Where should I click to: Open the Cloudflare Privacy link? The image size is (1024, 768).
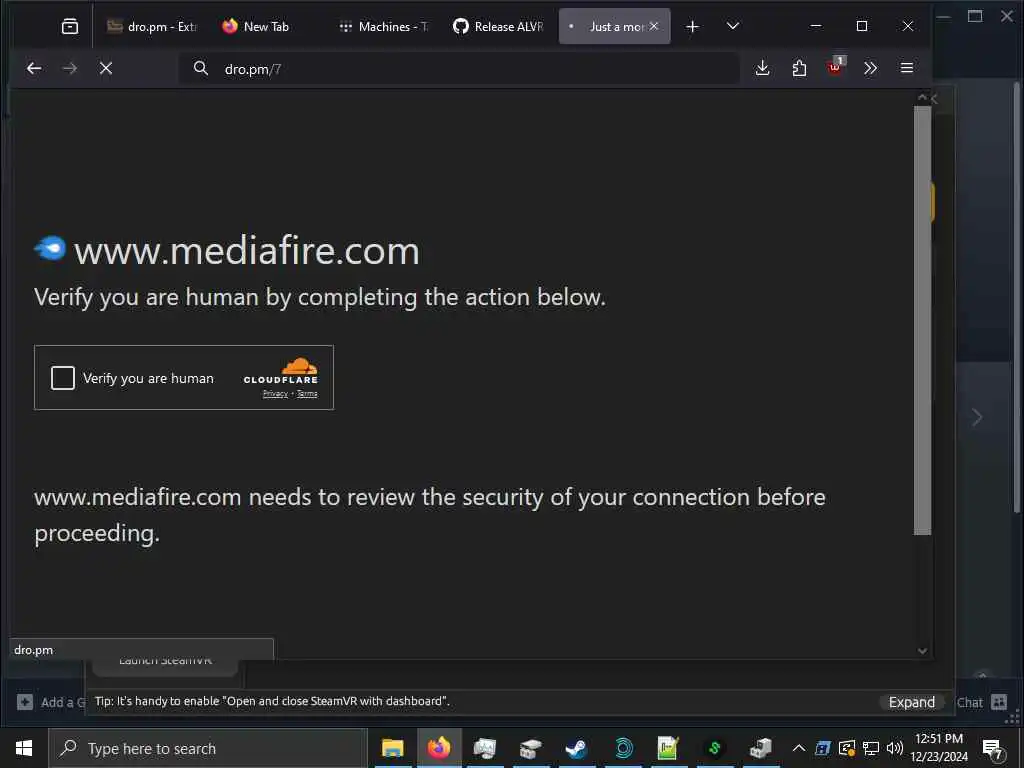(x=275, y=394)
